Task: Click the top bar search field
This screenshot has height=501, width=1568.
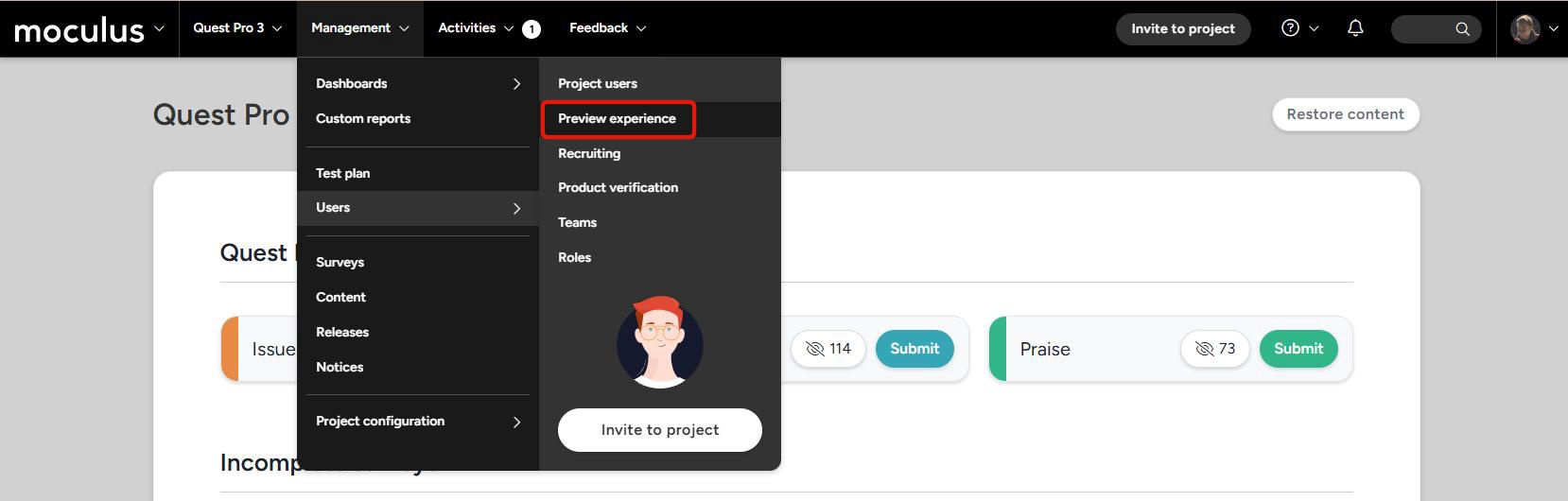Action: (x=1423, y=28)
